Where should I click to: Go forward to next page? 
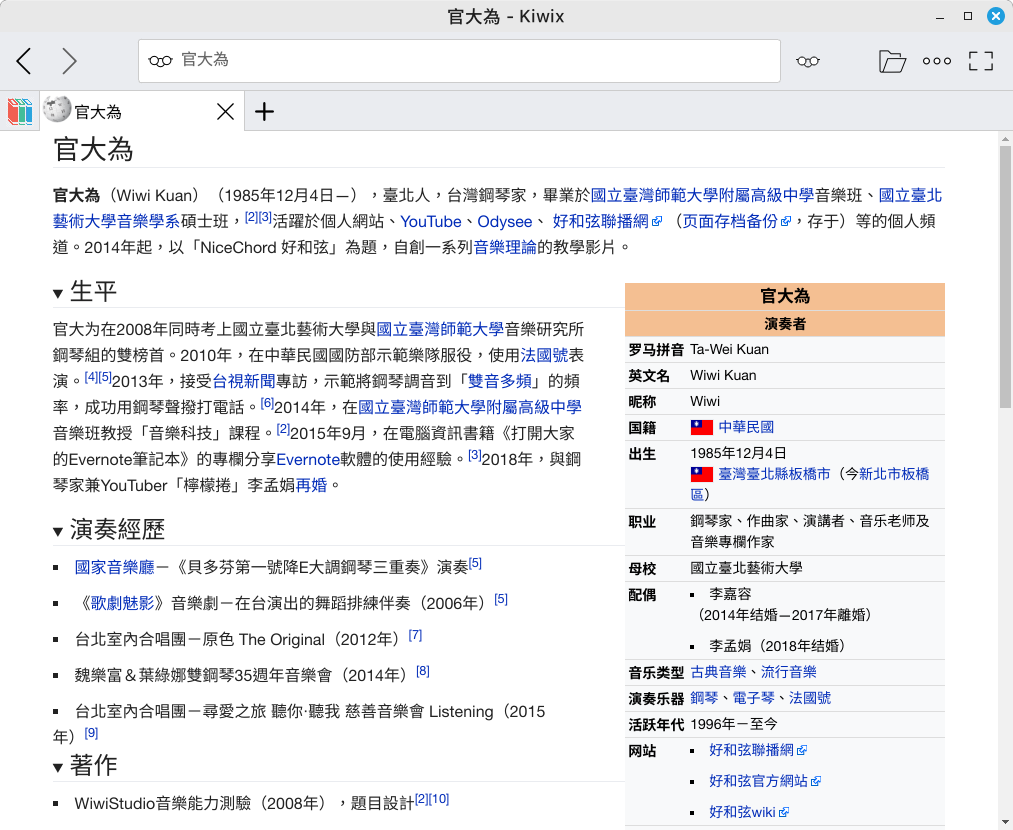pyautogui.click(x=69, y=61)
